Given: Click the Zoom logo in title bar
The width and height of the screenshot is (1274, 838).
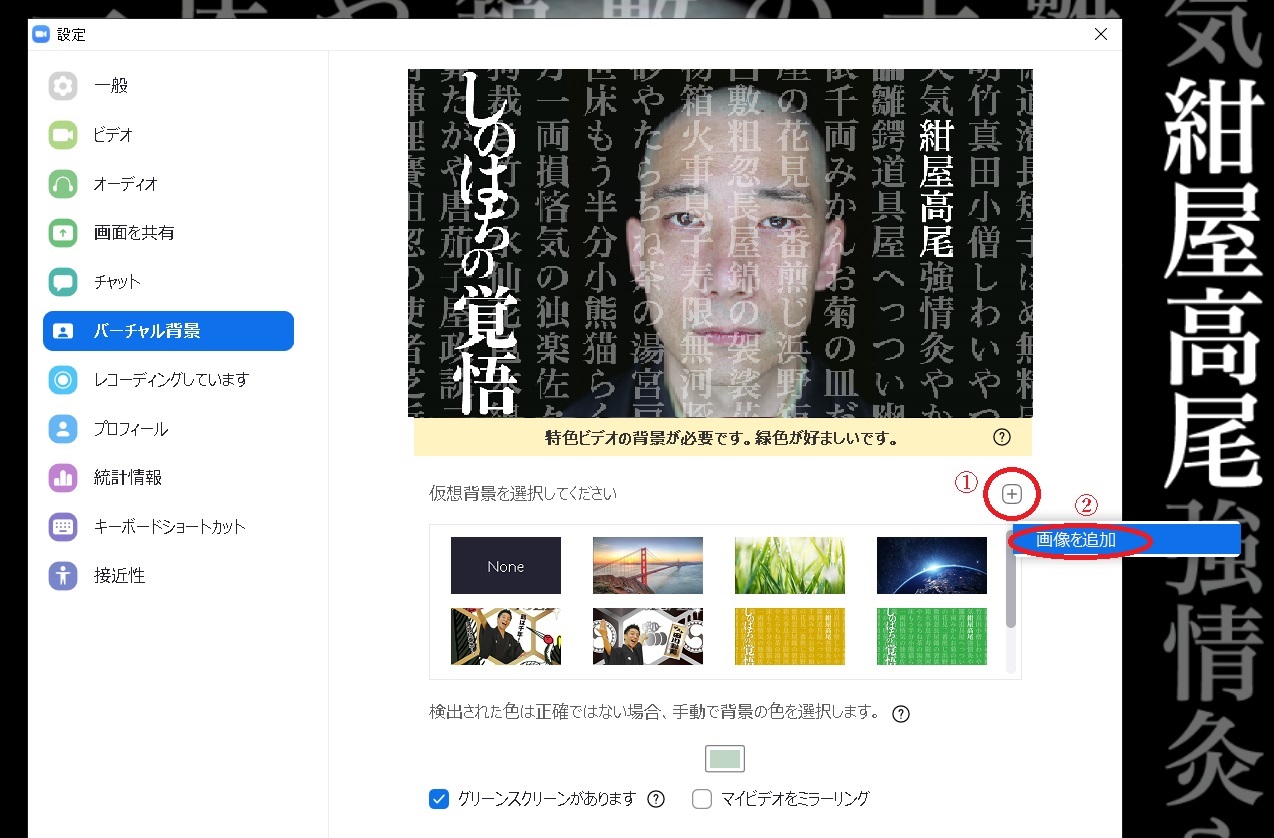Looking at the screenshot, I should click(x=41, y=34).
